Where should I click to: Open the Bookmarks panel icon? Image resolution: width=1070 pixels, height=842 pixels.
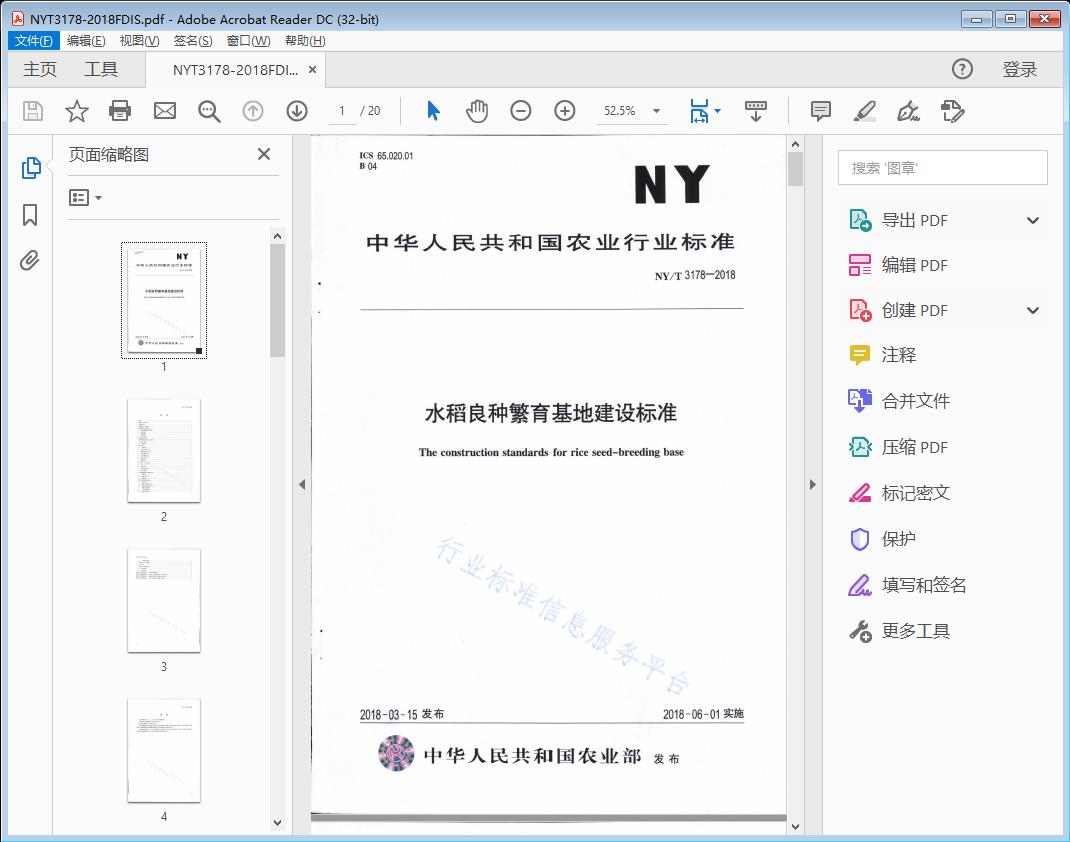tap(30, 215)
